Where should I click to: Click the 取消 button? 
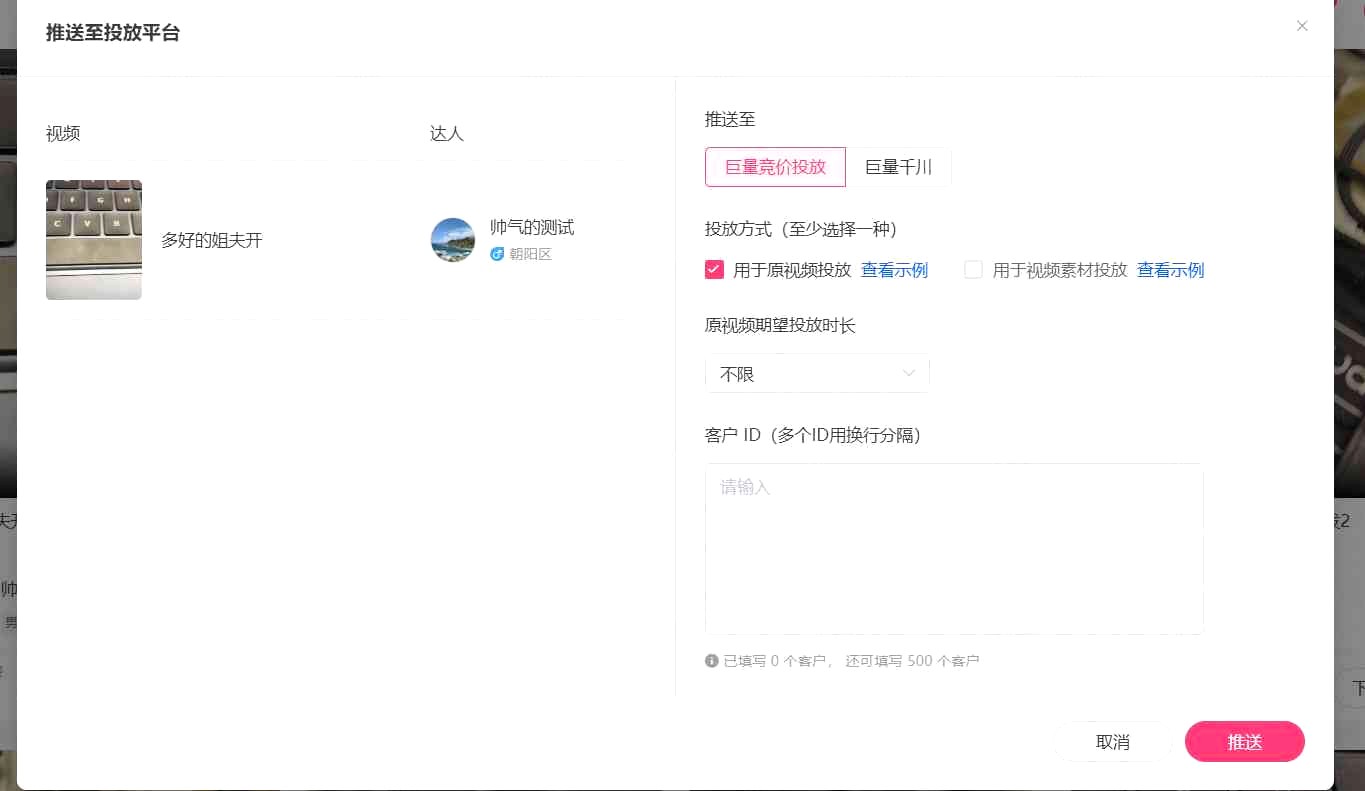[1112, 742]
